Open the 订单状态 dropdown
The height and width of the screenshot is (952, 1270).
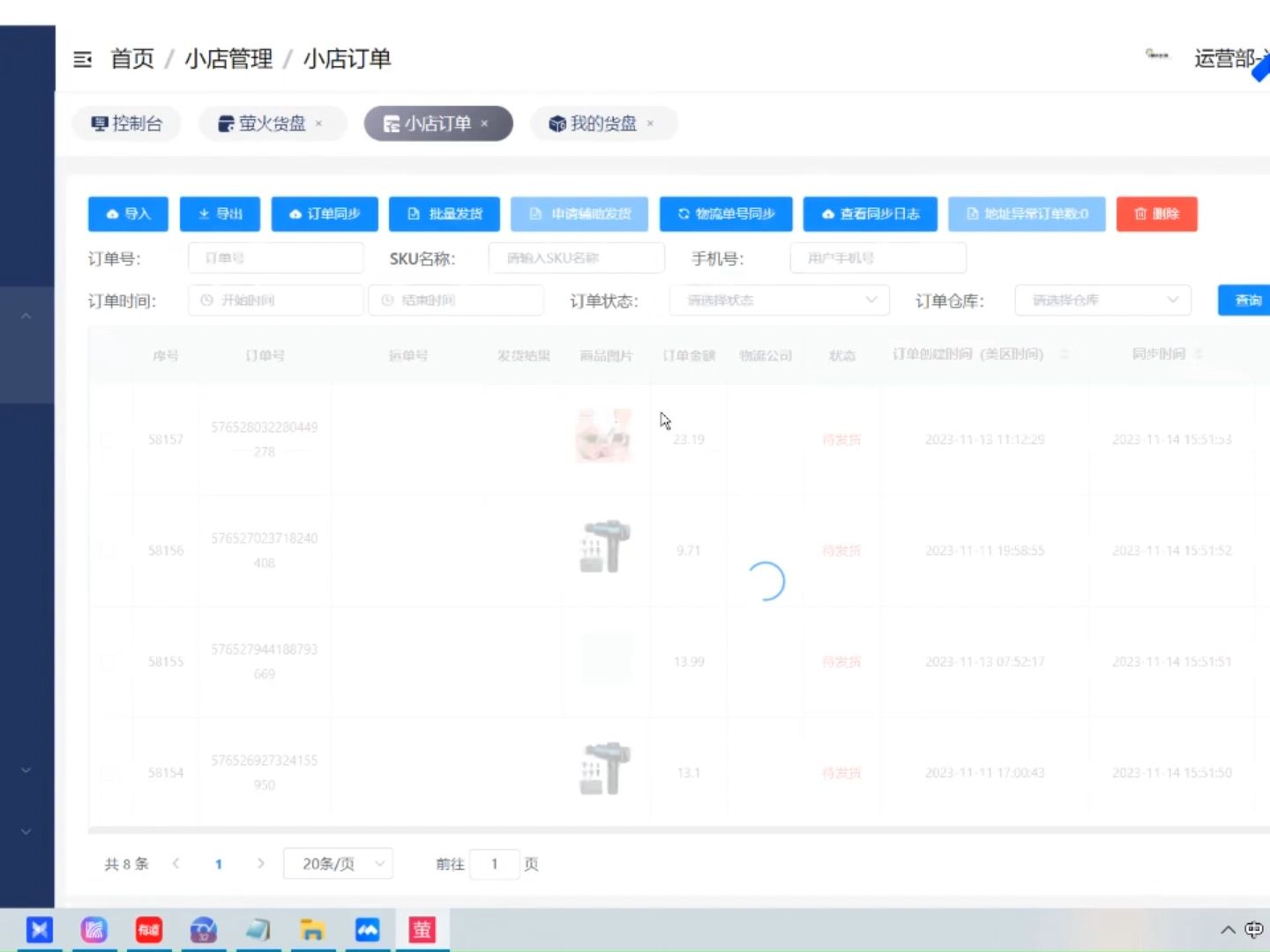(778, 300)
